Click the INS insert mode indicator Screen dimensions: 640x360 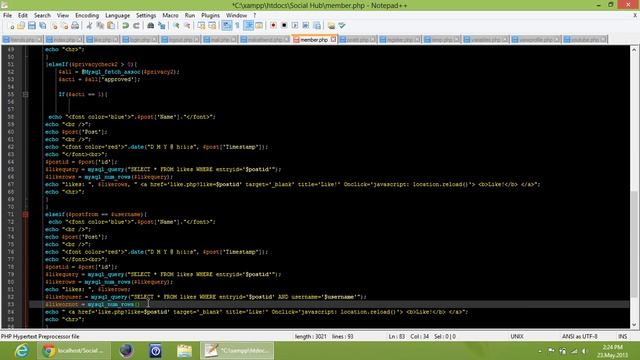pyautogui.click(x=622, y=337)
